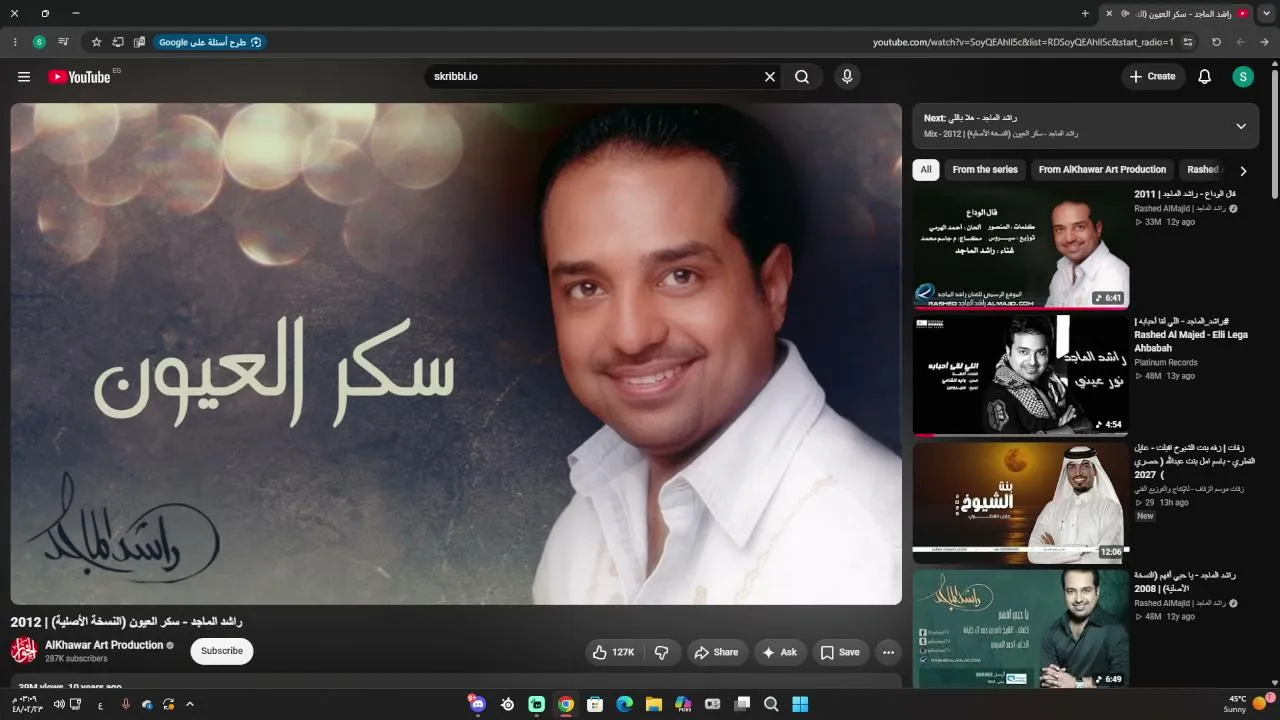This screenshot has height=720, width=1280.
Task: Open Microsoft Edge from the taskbar
Action: (624, 704)
